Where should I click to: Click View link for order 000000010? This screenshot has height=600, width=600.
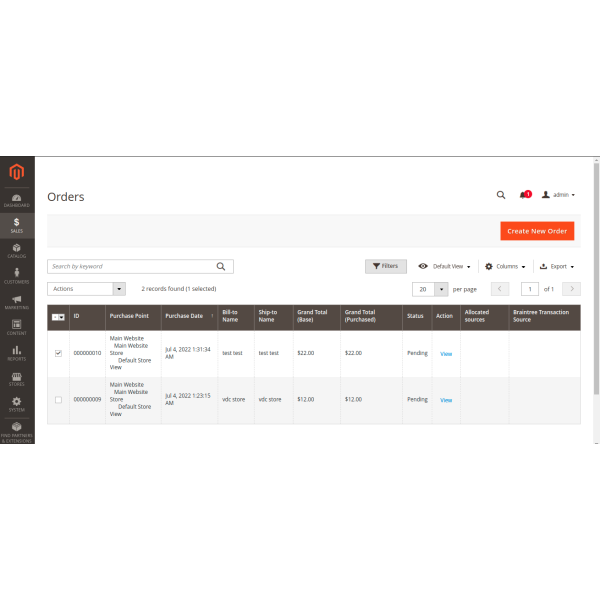tap(446, 354)
